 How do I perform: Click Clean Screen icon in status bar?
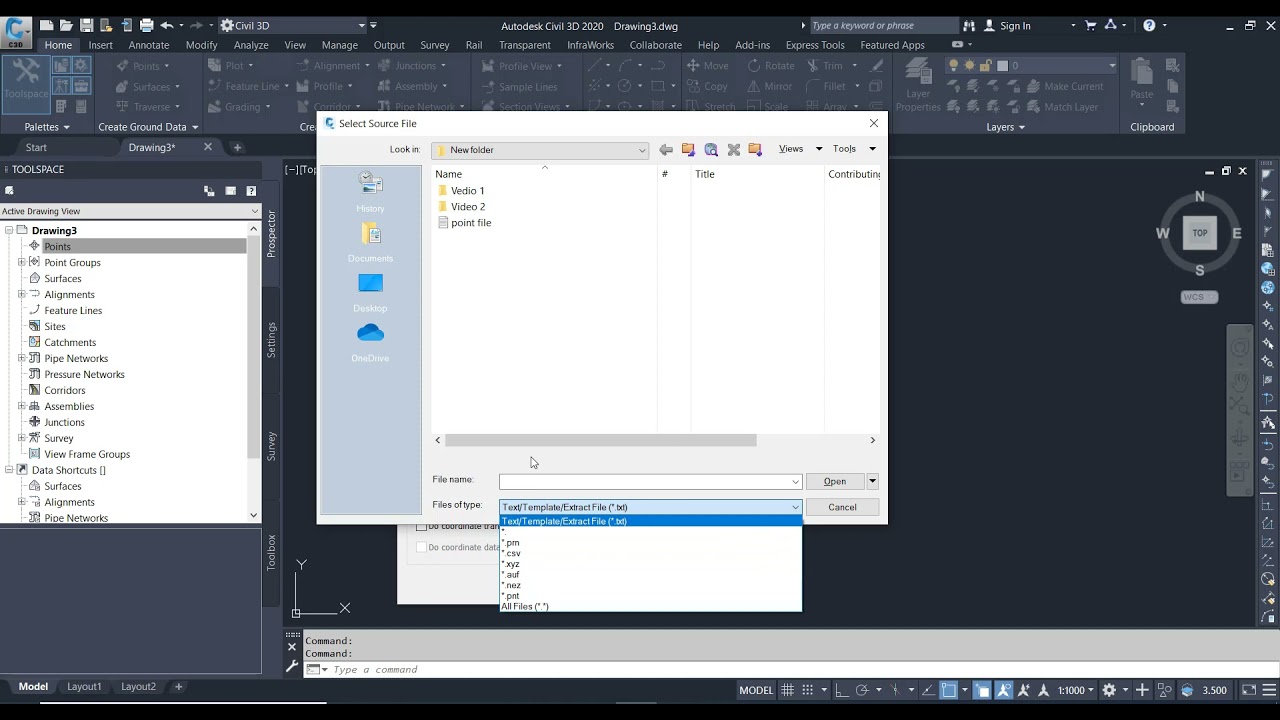pyautogui.click(x=1249, y=690)
